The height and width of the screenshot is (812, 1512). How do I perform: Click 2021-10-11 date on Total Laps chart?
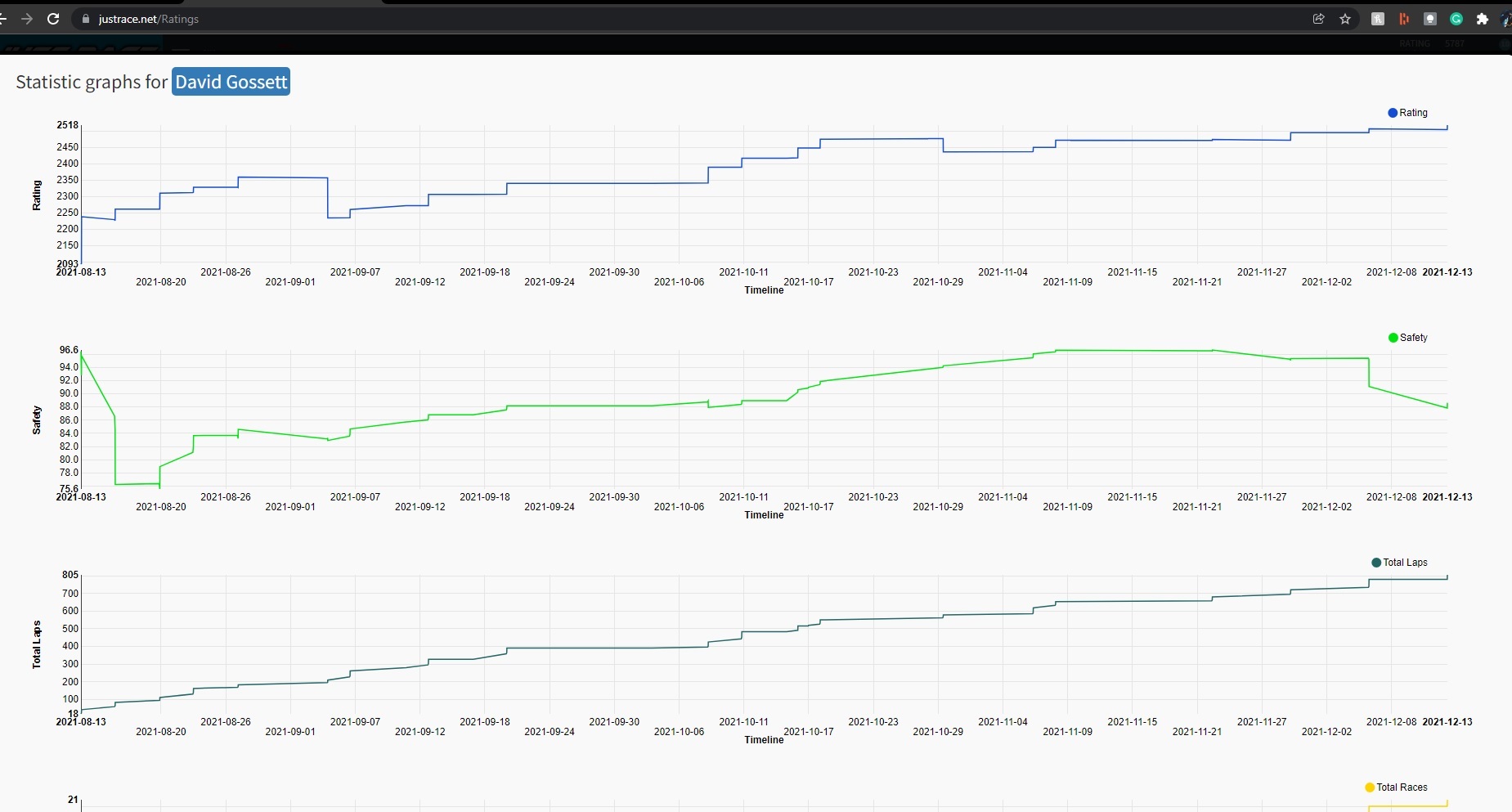coord(743,722)
